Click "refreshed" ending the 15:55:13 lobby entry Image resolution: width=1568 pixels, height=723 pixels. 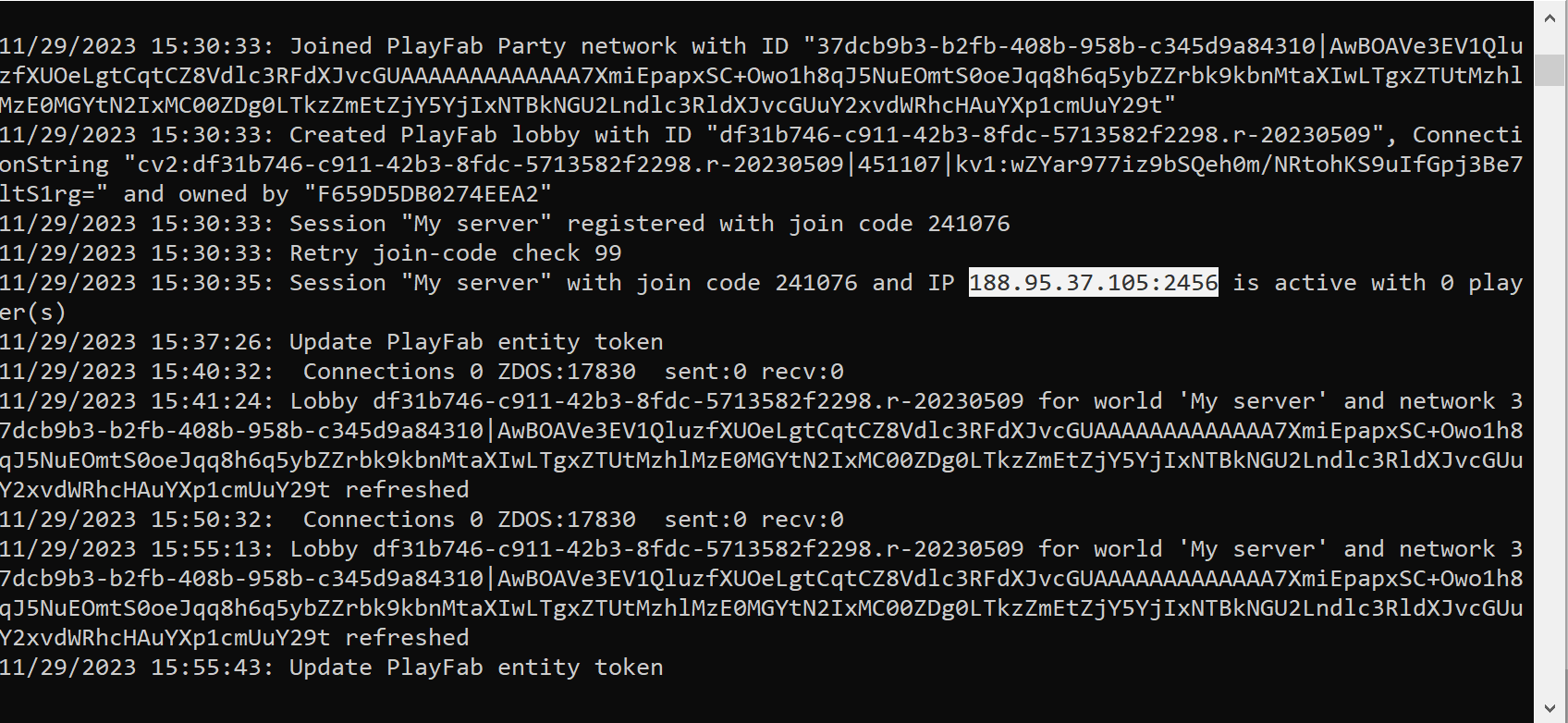[407, 638]
